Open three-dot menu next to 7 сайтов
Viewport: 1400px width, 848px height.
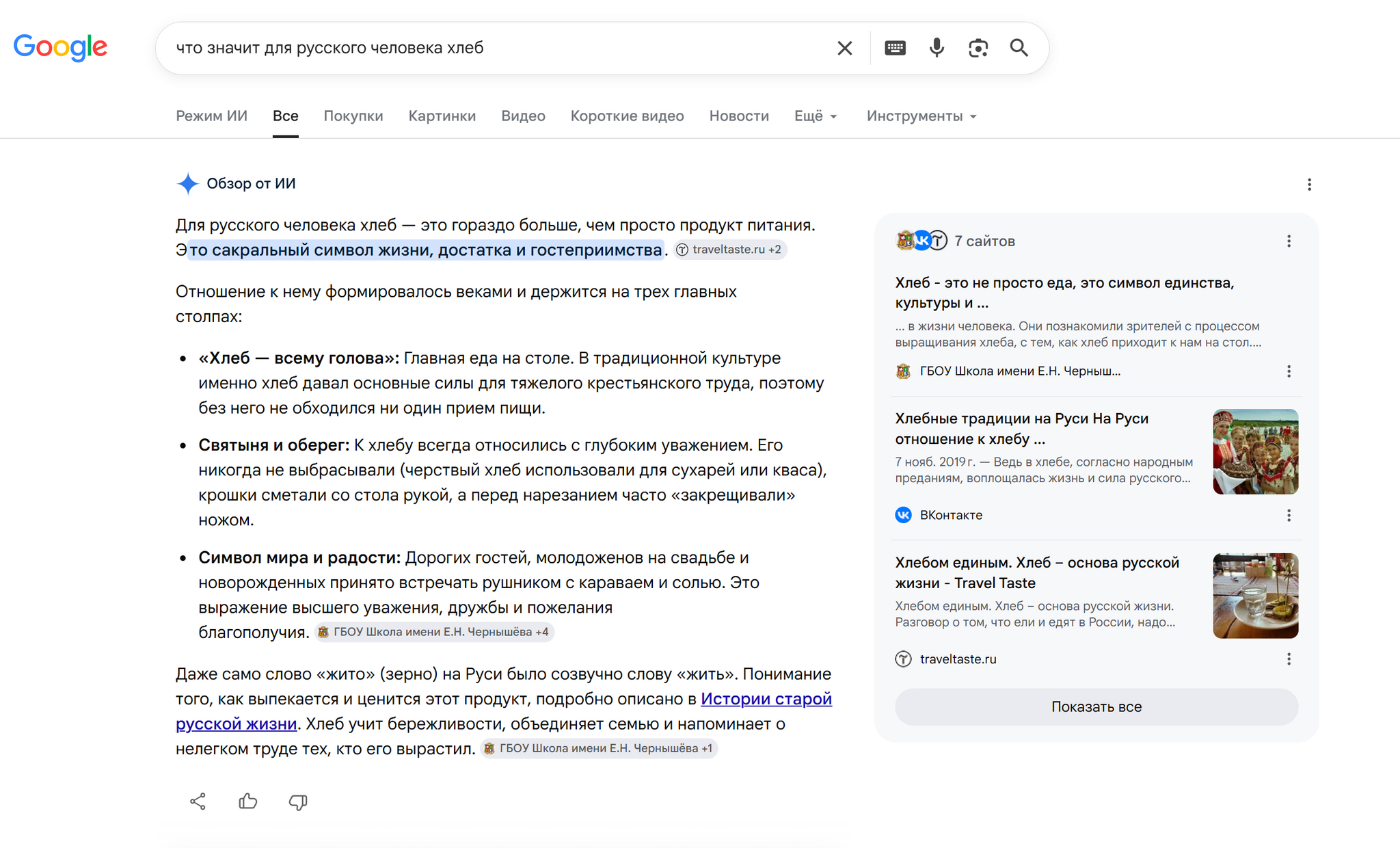click(1289, 241)
